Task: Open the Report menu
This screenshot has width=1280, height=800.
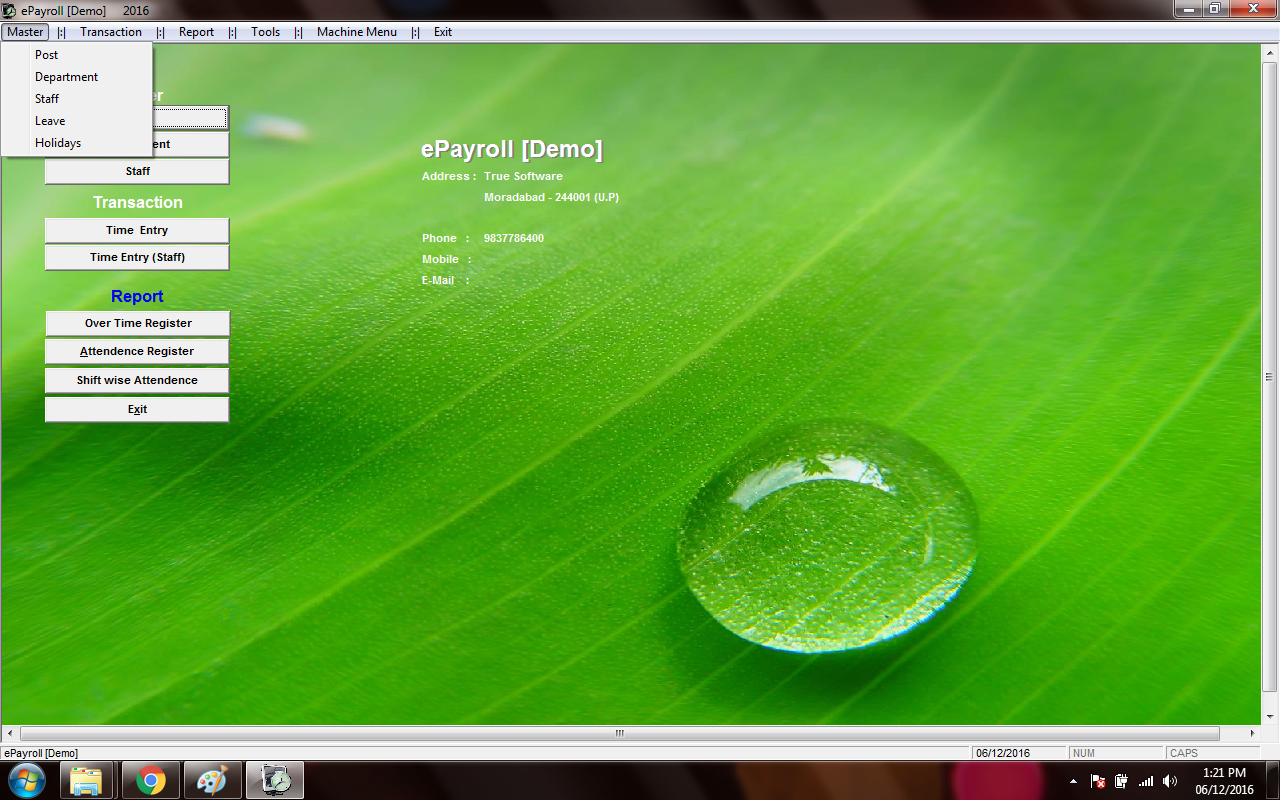Action: [x=196, y=32]
